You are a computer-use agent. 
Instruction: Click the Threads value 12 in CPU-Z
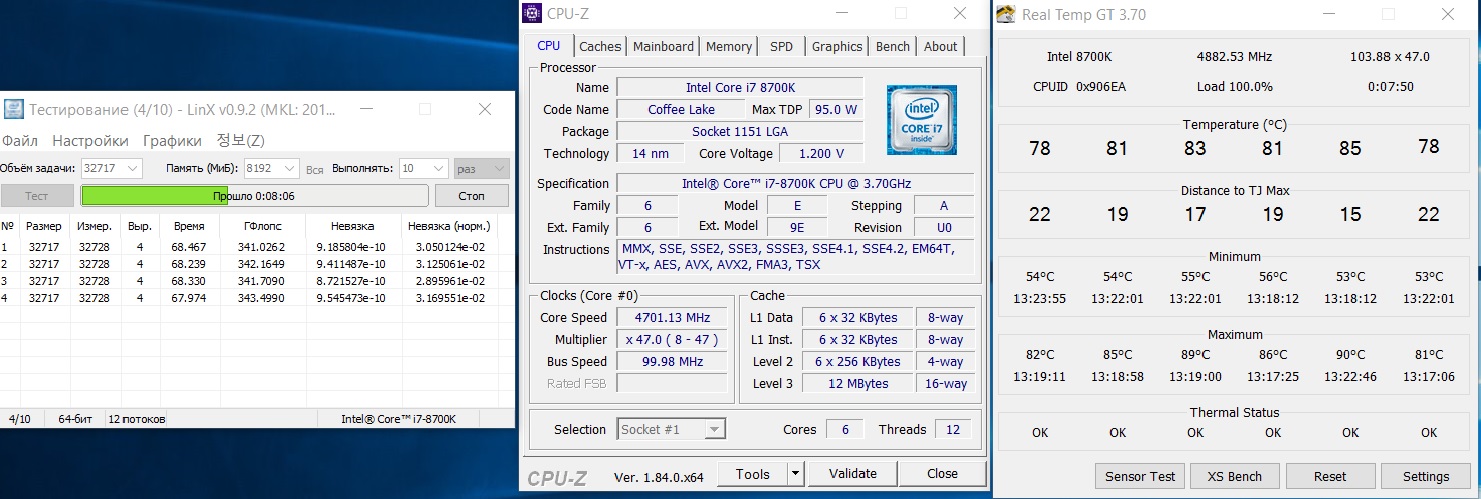pyautogui.click(x=952, y=429)
